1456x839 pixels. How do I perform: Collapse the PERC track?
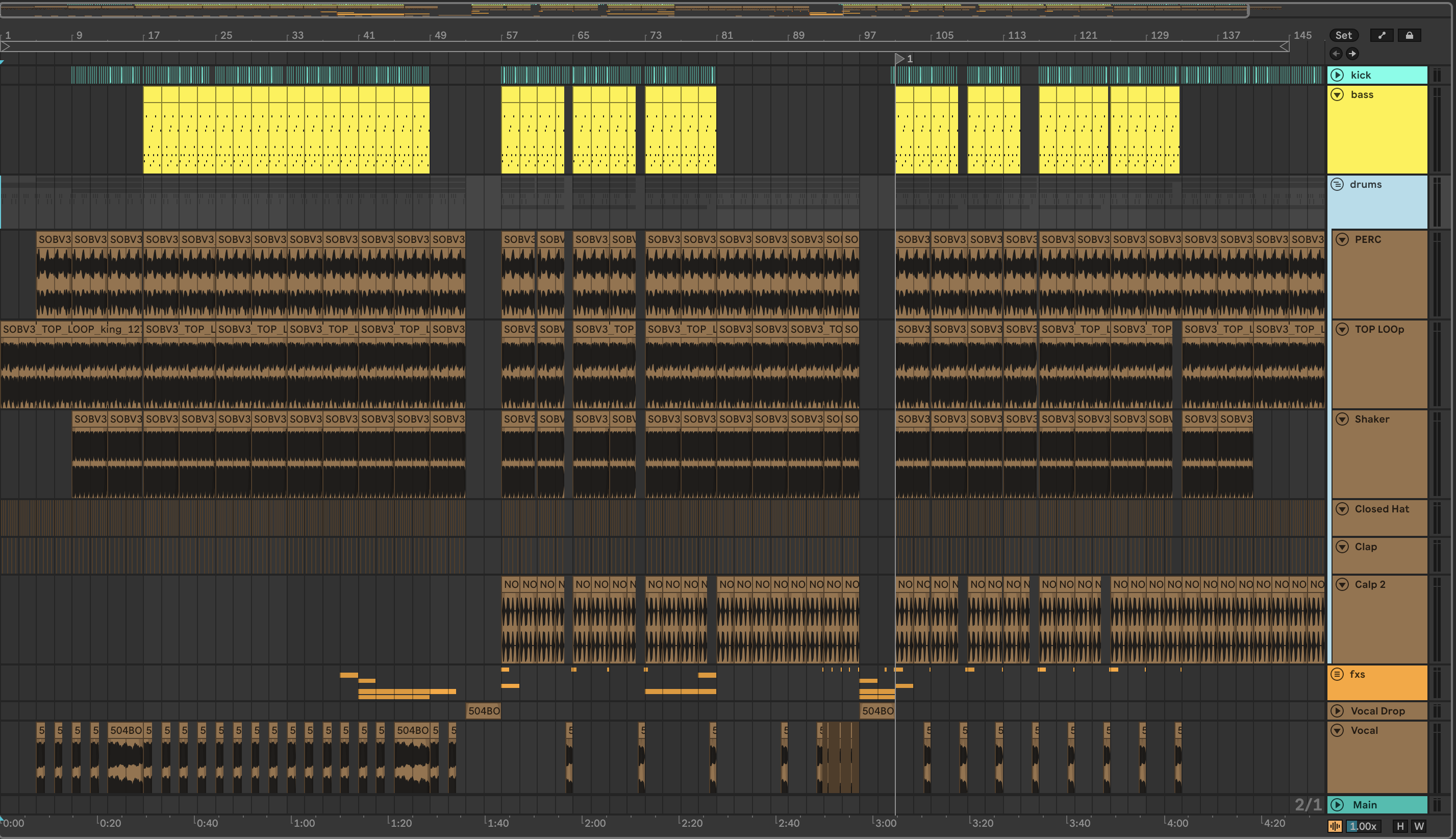click(x=1342, y=240)
